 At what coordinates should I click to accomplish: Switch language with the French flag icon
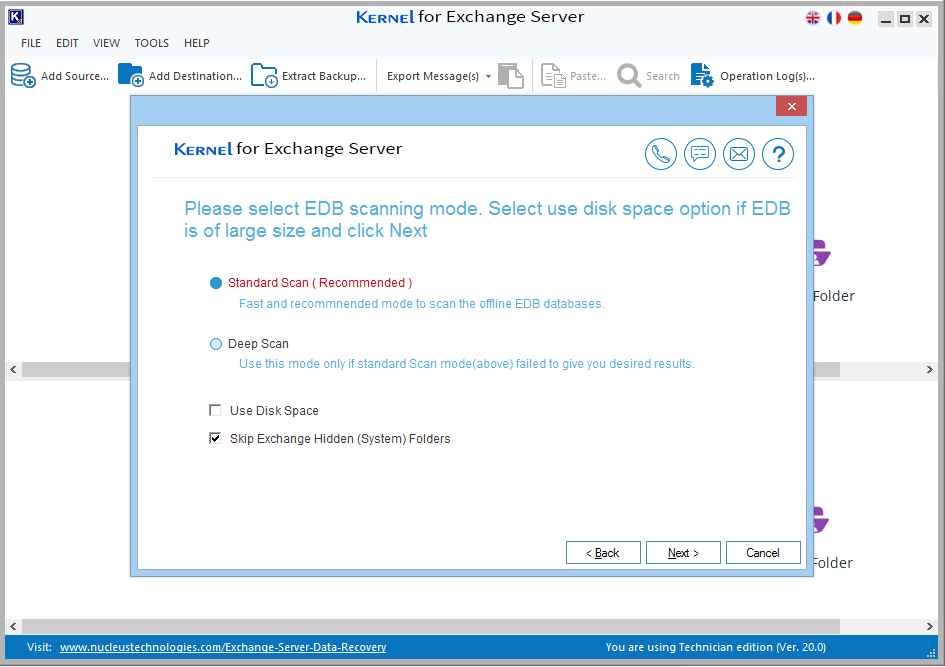pos(834,18)
